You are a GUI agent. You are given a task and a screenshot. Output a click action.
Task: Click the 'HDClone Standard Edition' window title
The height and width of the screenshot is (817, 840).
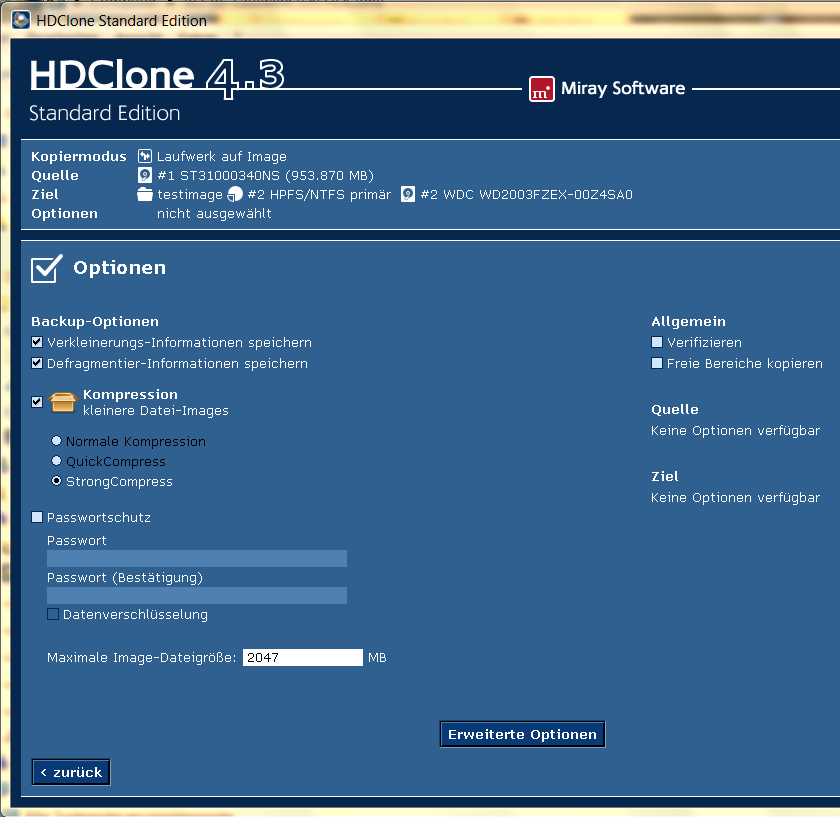pyautogui.click(x=122, y=21)
